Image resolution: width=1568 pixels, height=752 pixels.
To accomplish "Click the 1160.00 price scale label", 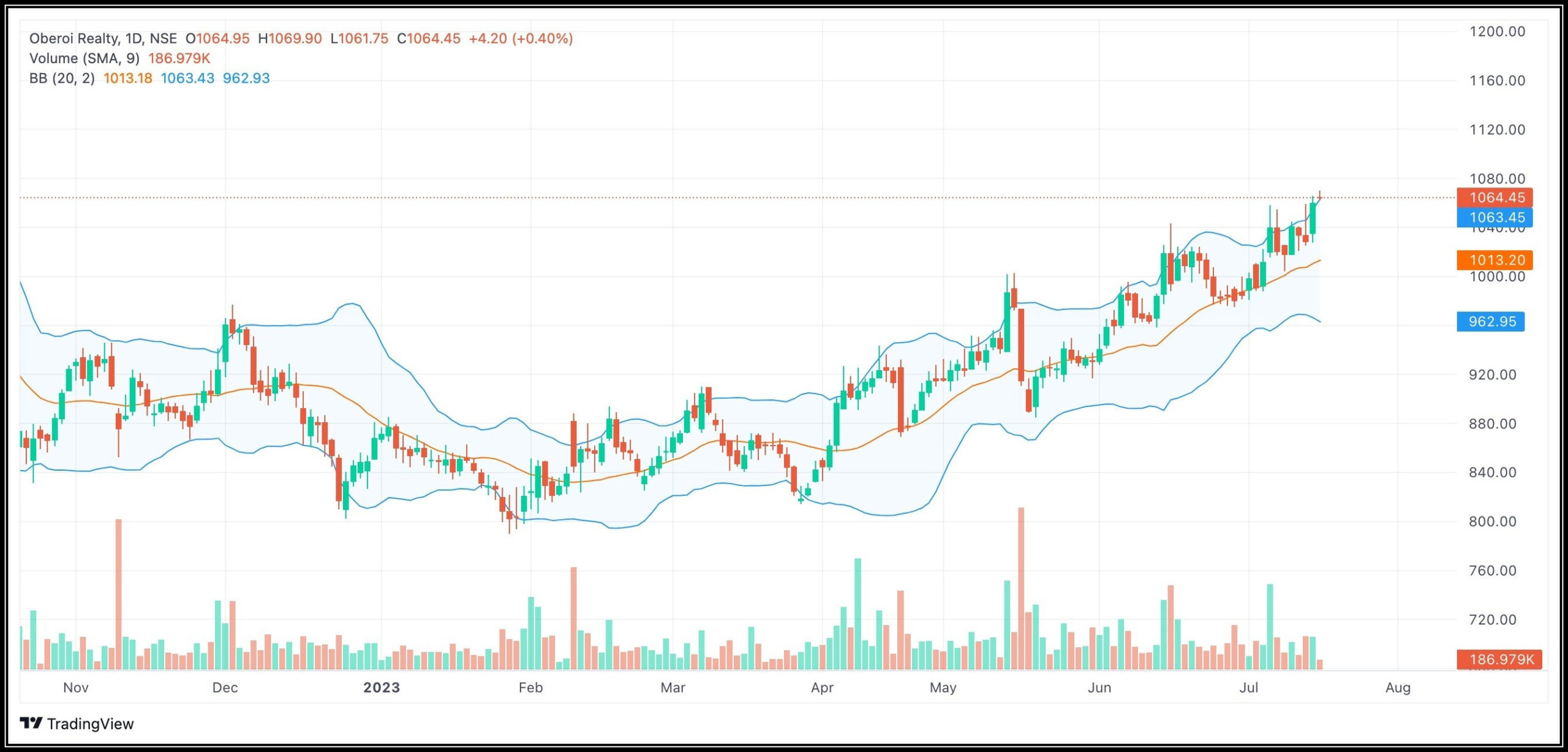I will 1497,80.
